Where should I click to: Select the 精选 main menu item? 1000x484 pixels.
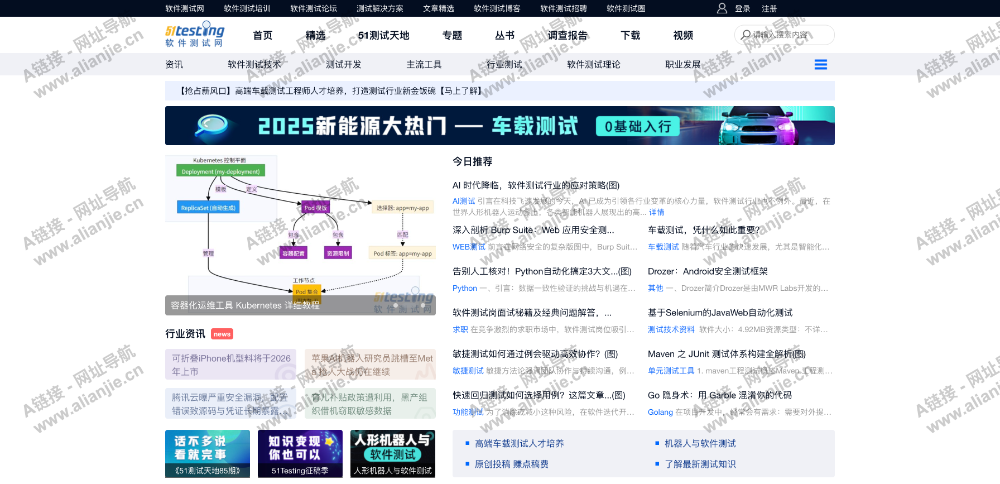click(x=315, y=36)
